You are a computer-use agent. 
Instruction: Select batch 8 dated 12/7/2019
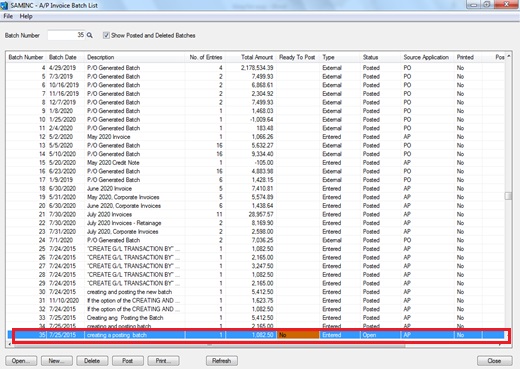(255, 102)
